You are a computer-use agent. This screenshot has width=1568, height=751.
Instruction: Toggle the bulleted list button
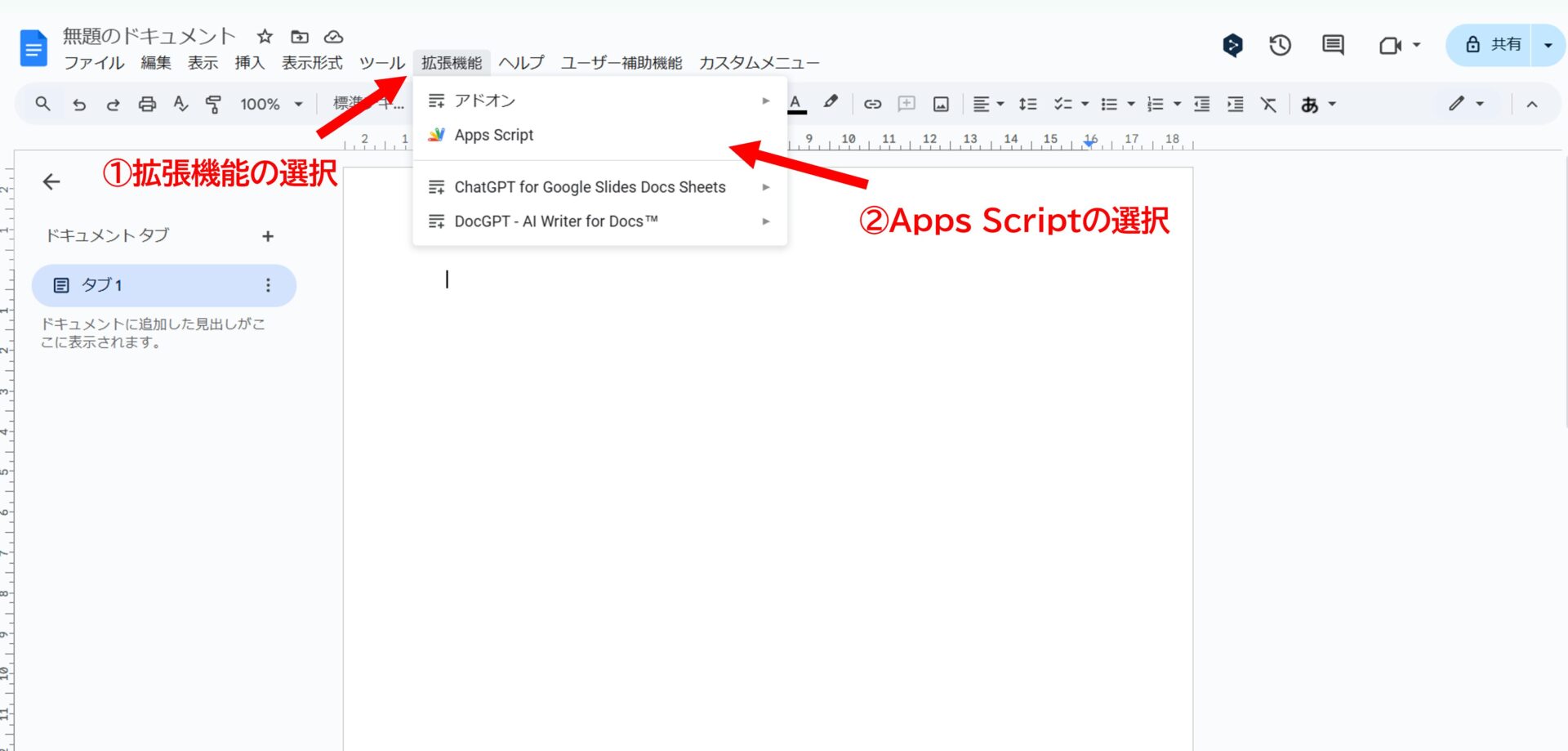point(1109,104)
